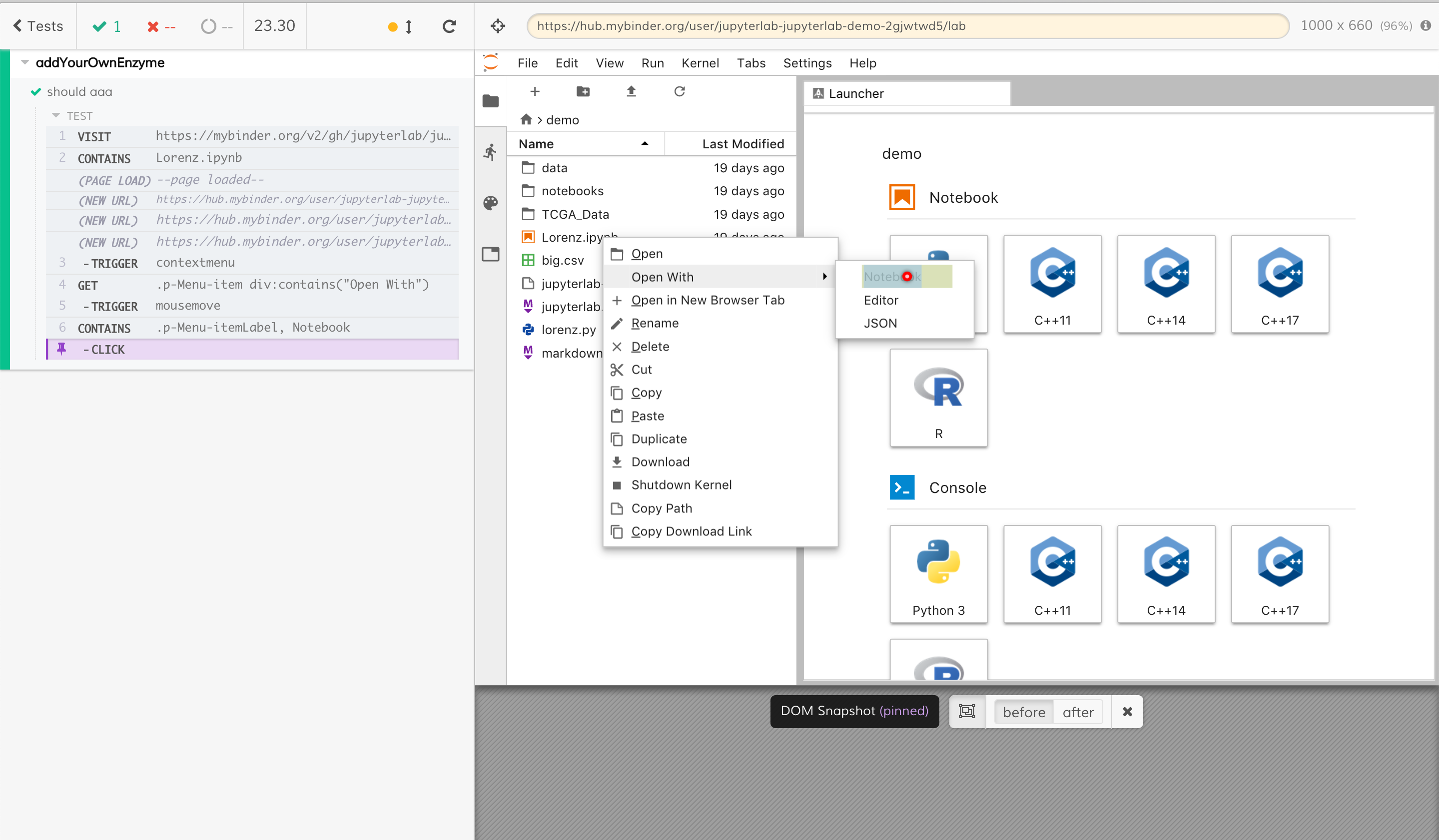Open the open tabs sidebar icon
1439x840 pixels.
[x=491, y=254]
